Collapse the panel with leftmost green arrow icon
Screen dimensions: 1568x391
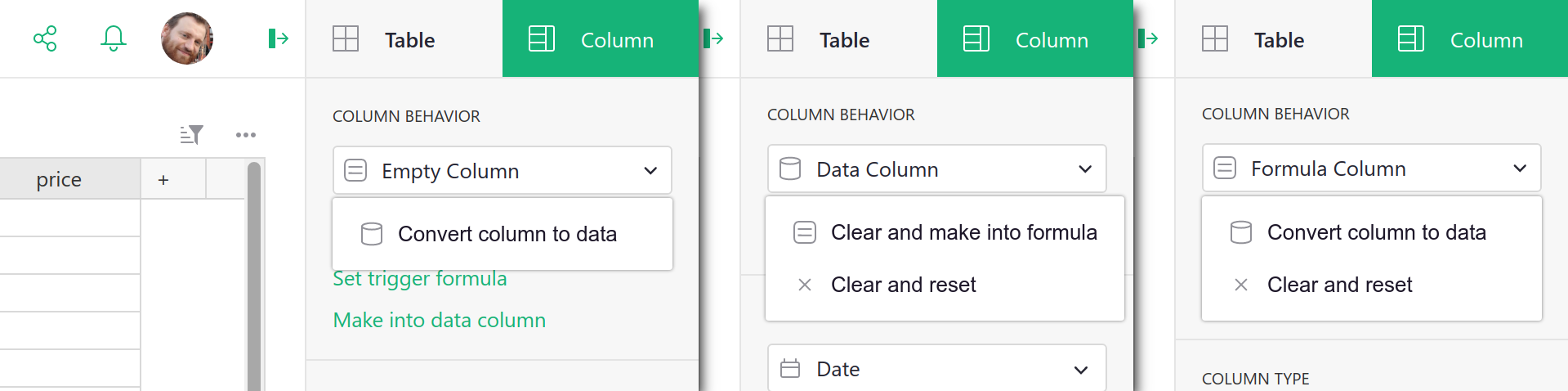click(278, 38)
